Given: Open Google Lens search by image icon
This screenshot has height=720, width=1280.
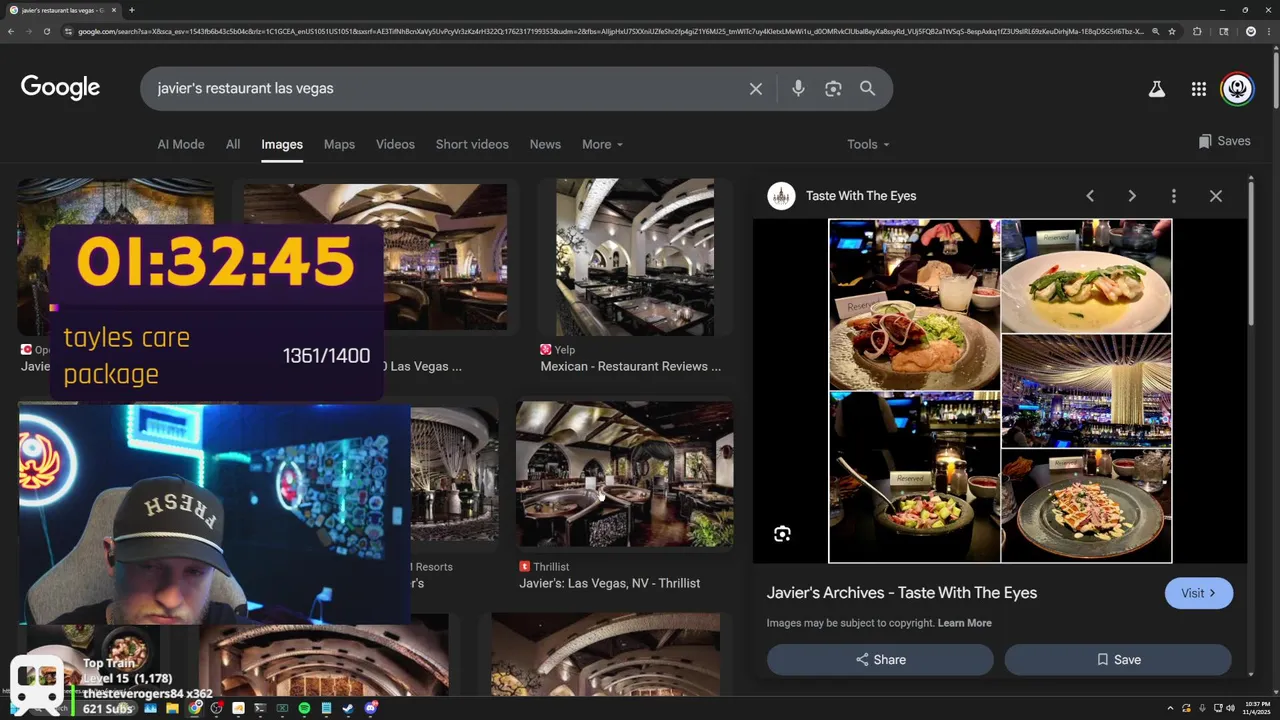Looking at the screenshot, I should tap(833, 89).
